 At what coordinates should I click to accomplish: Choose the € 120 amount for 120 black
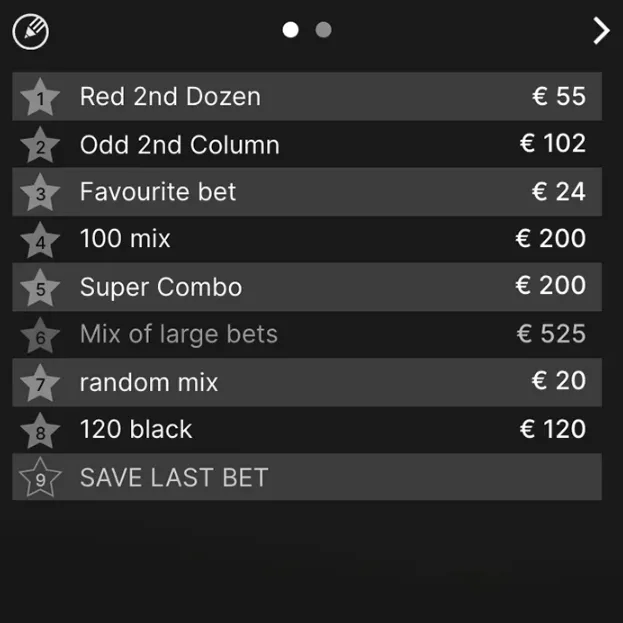[553, 429]
